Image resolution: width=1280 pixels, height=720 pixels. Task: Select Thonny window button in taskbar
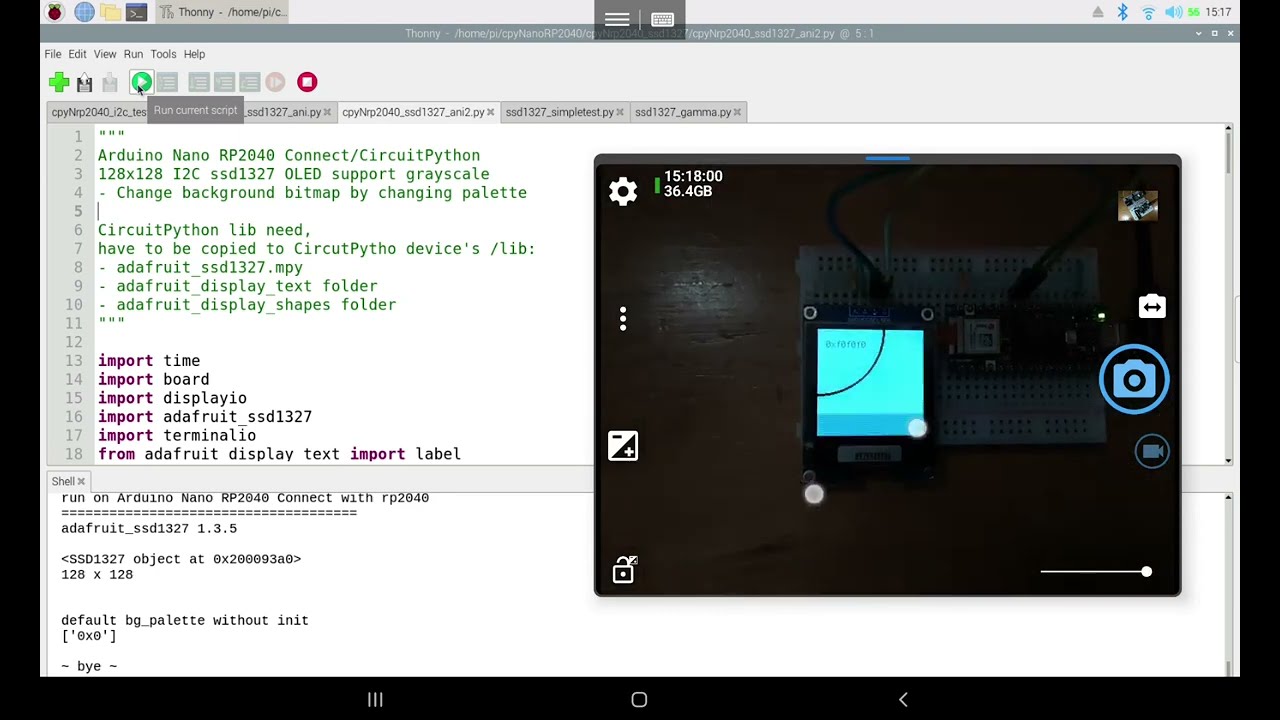[x=222, y=12]
